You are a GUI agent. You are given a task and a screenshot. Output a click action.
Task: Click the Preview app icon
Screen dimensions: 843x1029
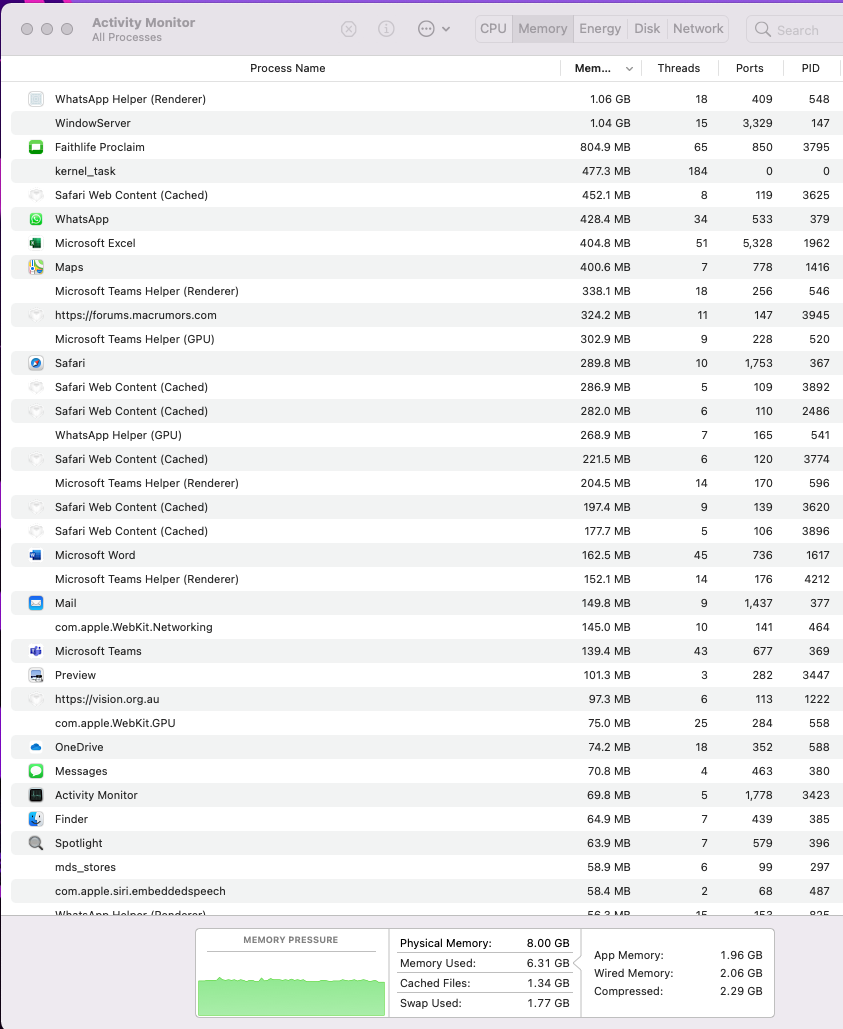[36, 675]
